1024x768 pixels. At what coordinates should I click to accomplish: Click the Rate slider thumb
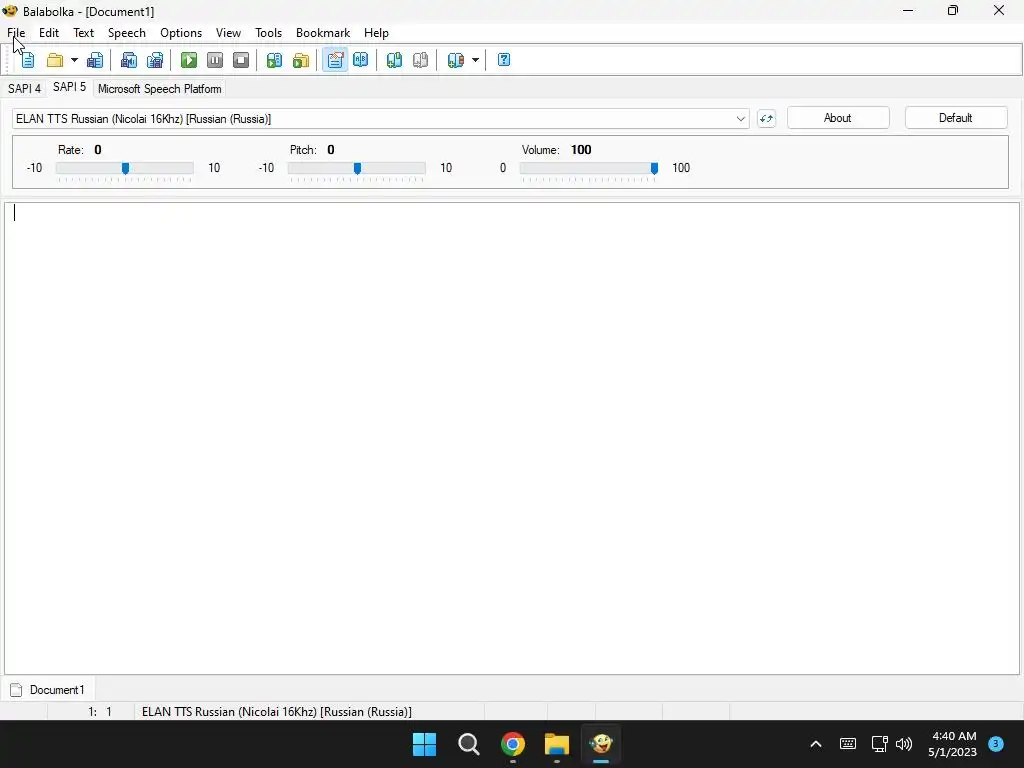(125, 168)
